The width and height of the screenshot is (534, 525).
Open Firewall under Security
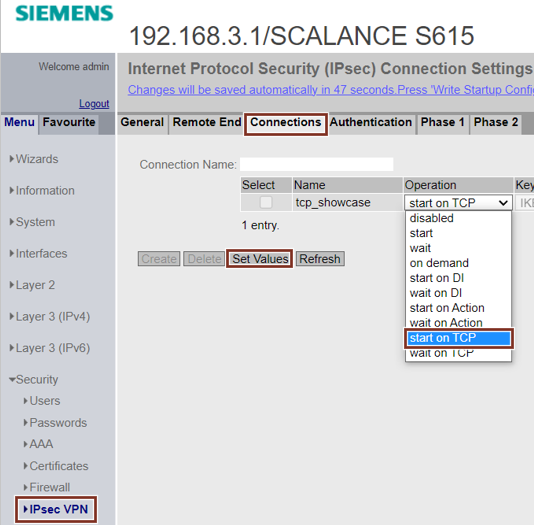click(x=47, y=487)
